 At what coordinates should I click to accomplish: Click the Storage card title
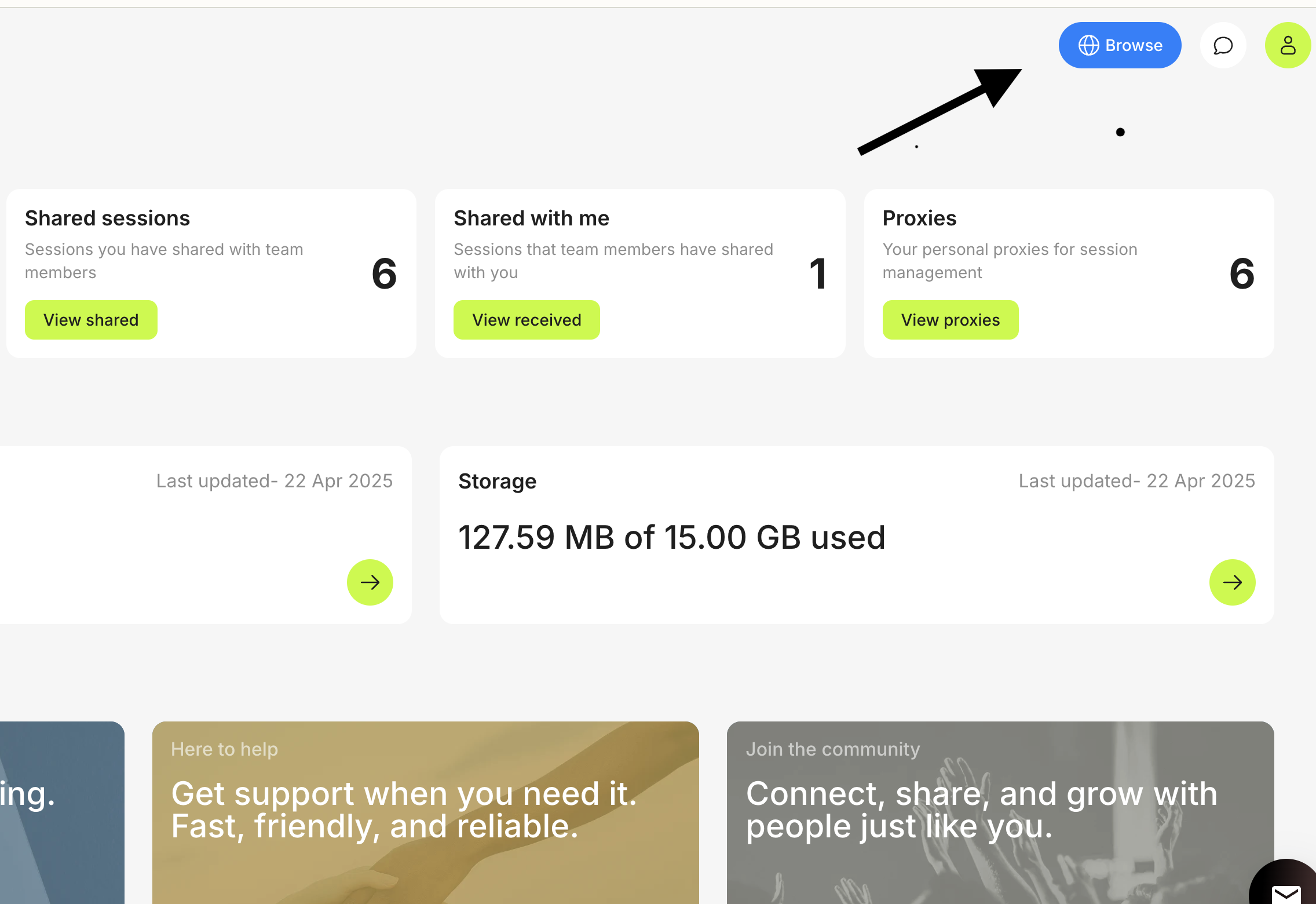coord(497,482)
